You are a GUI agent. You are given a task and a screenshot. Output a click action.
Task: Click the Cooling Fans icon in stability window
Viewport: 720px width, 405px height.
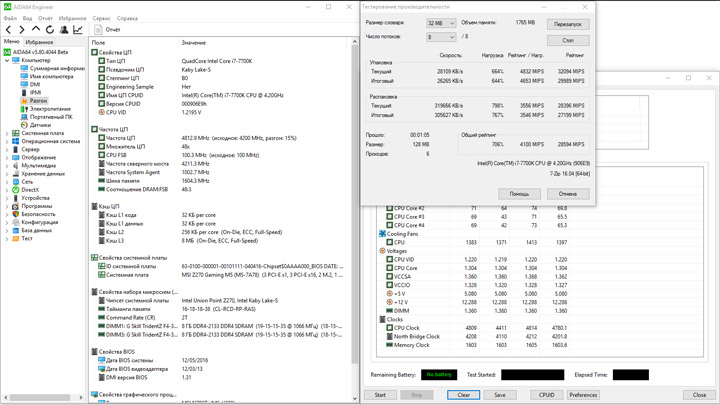[382, 234]
